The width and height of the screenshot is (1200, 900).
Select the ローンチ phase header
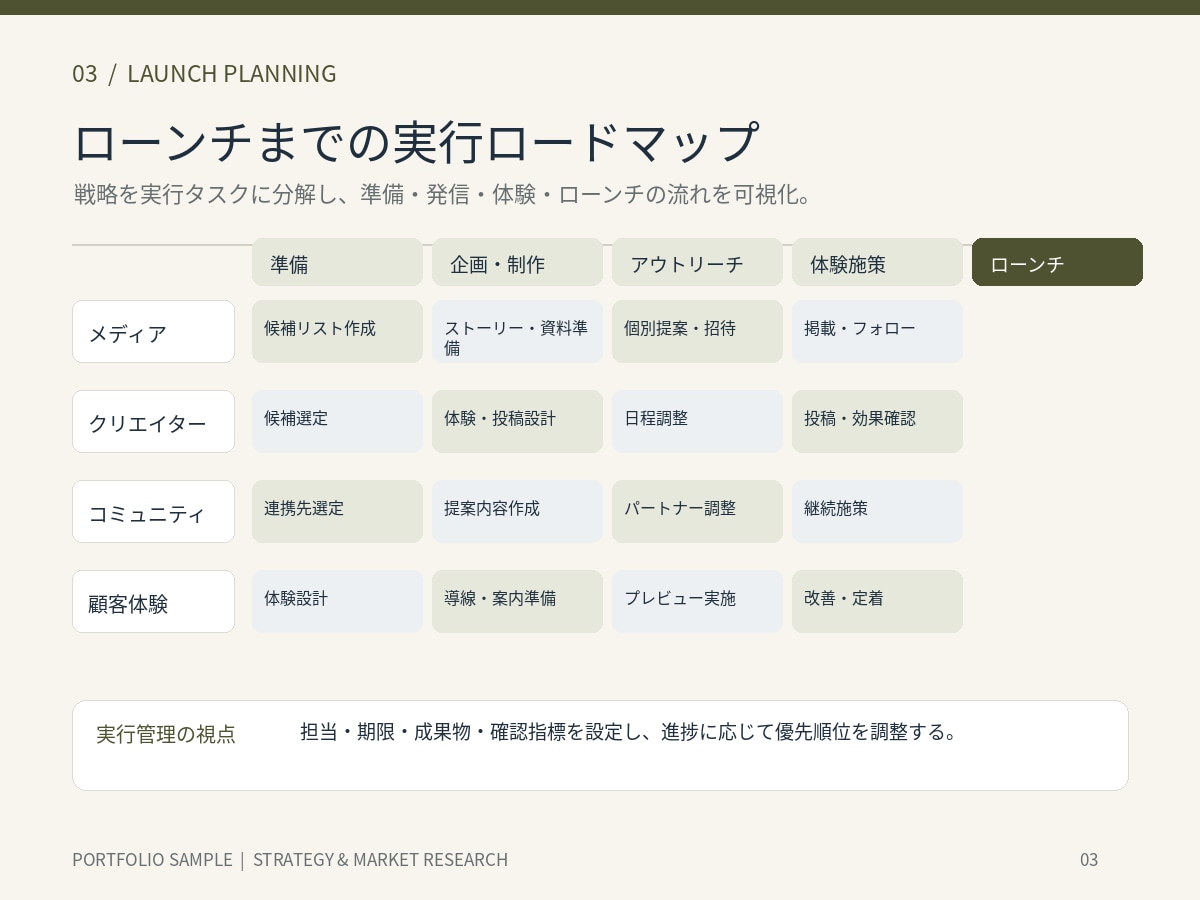coord(1057,262)
